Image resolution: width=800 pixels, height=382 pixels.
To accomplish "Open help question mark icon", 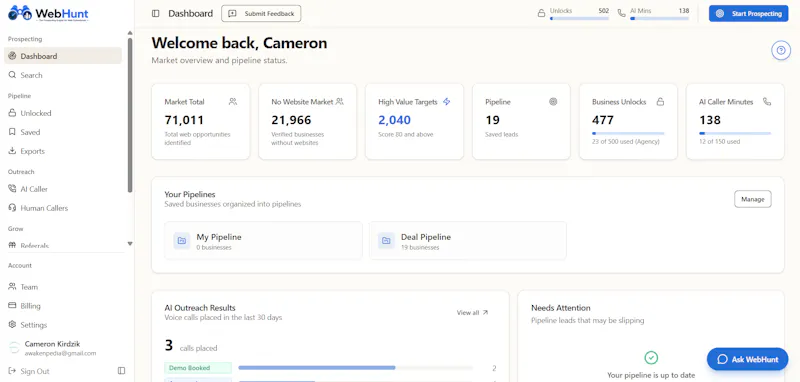I will [x=781, y=50].
